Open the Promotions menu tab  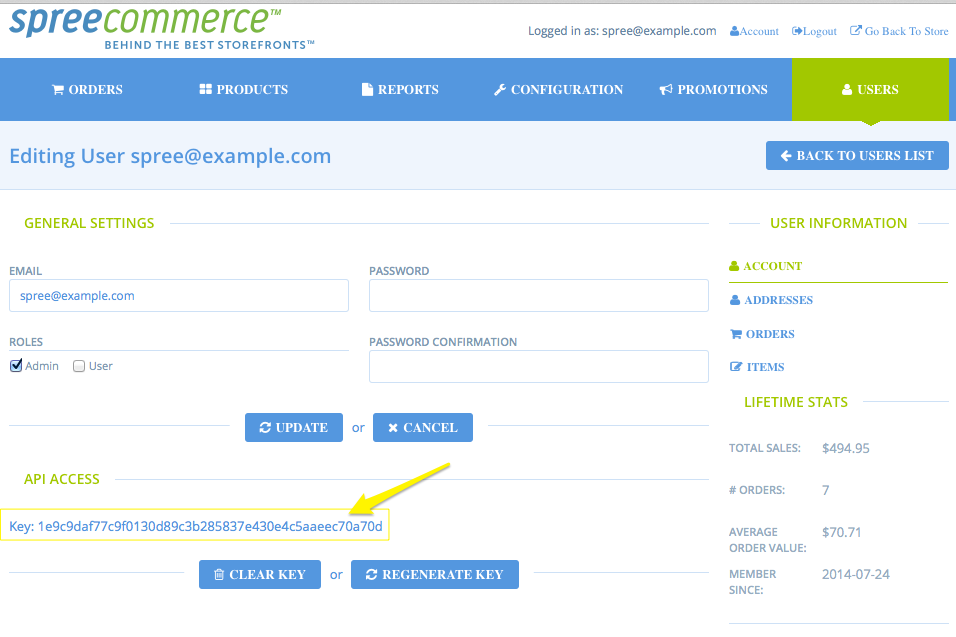pyautogui.click(x=713, y=90)
